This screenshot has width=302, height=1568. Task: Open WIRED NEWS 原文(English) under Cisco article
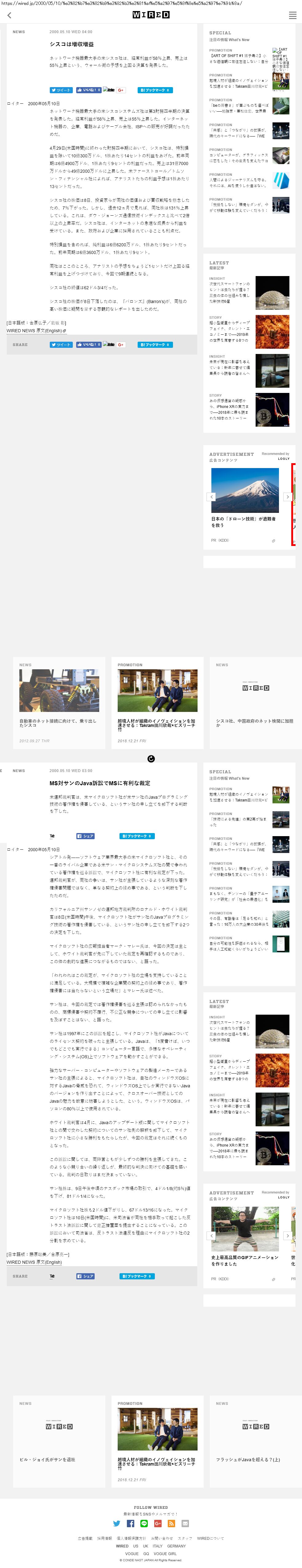click(x=36, y=331)
